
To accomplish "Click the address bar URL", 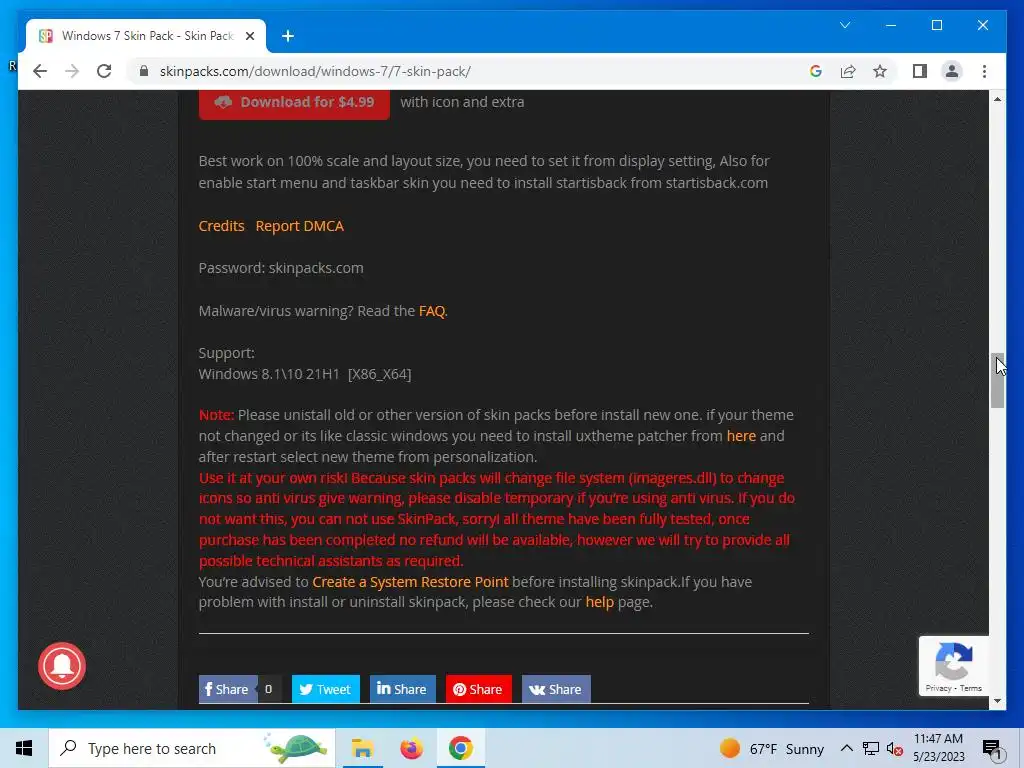I will 315,71.
